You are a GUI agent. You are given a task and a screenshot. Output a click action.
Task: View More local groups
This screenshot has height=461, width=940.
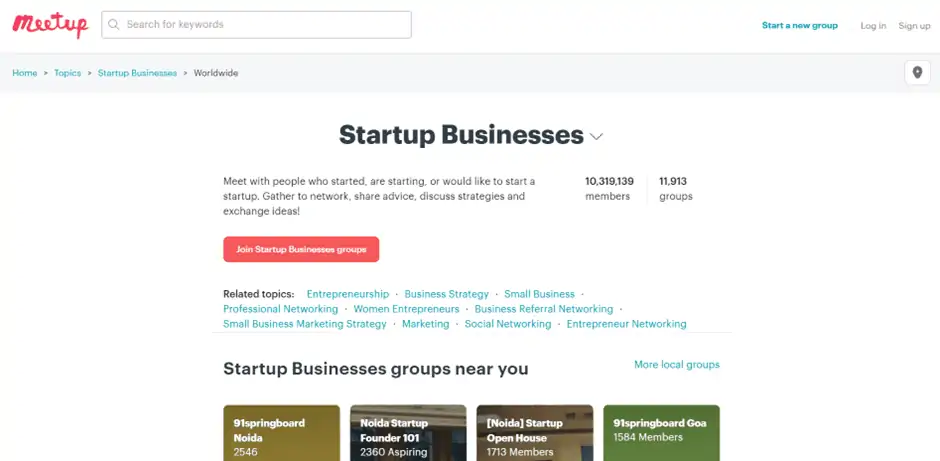click(676, 365)
